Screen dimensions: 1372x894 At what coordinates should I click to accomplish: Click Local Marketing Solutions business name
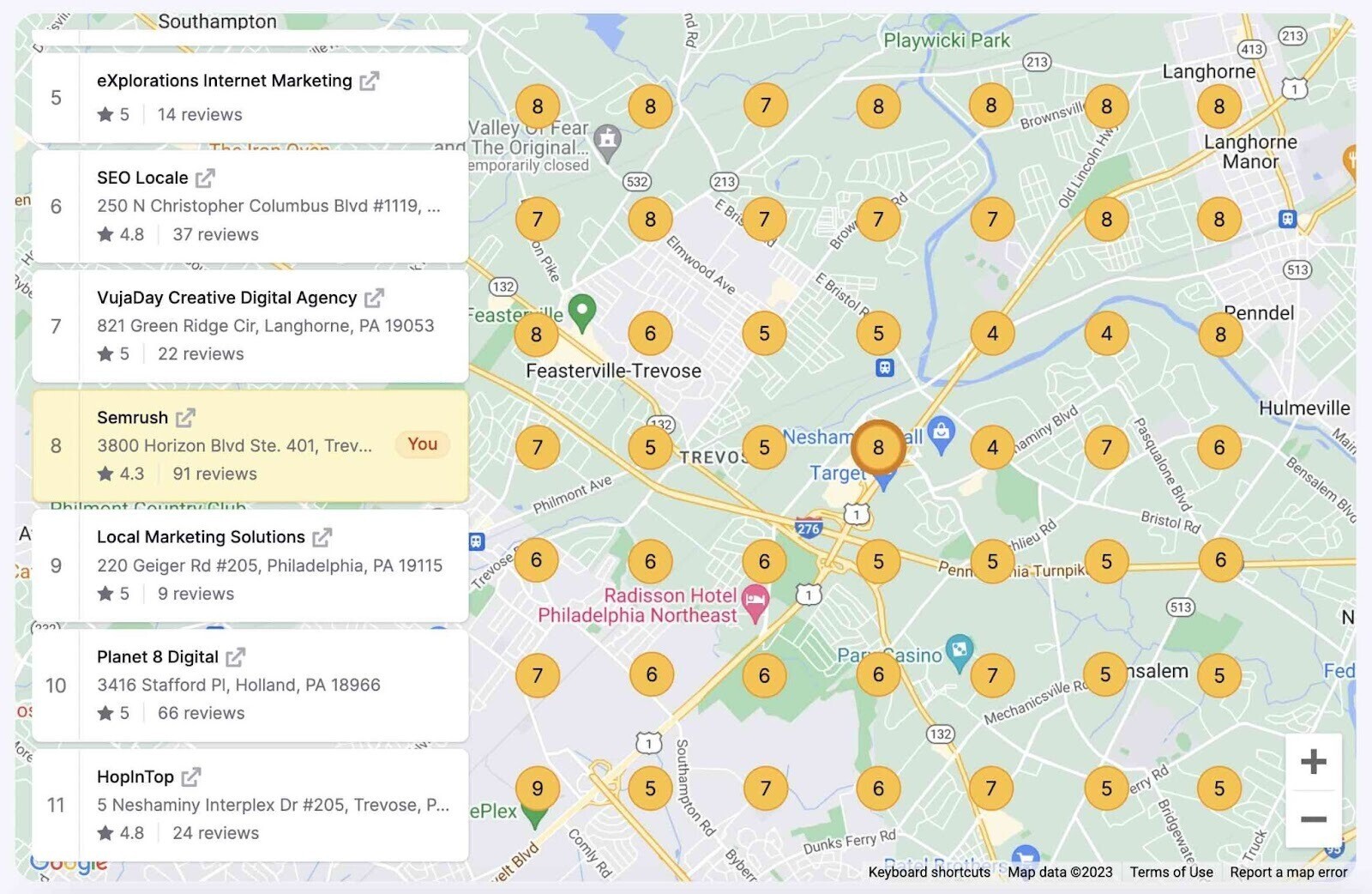(x=201, y=537)
